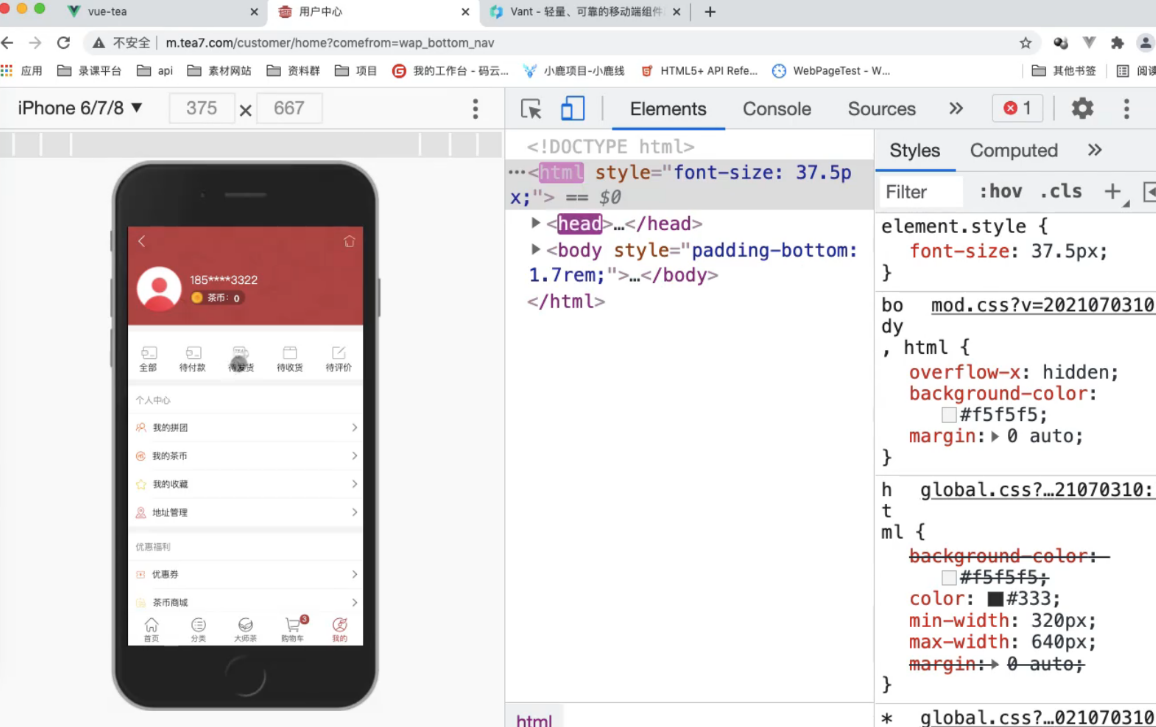Click the struck-through #f5f5f5 color swatch
Screen dimensions: 1156x727
949,577
